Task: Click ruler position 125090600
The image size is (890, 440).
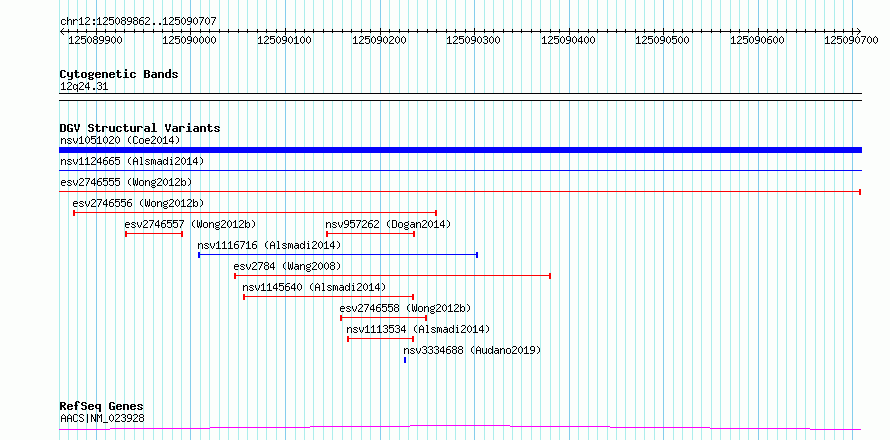Action: pos(757,40)
